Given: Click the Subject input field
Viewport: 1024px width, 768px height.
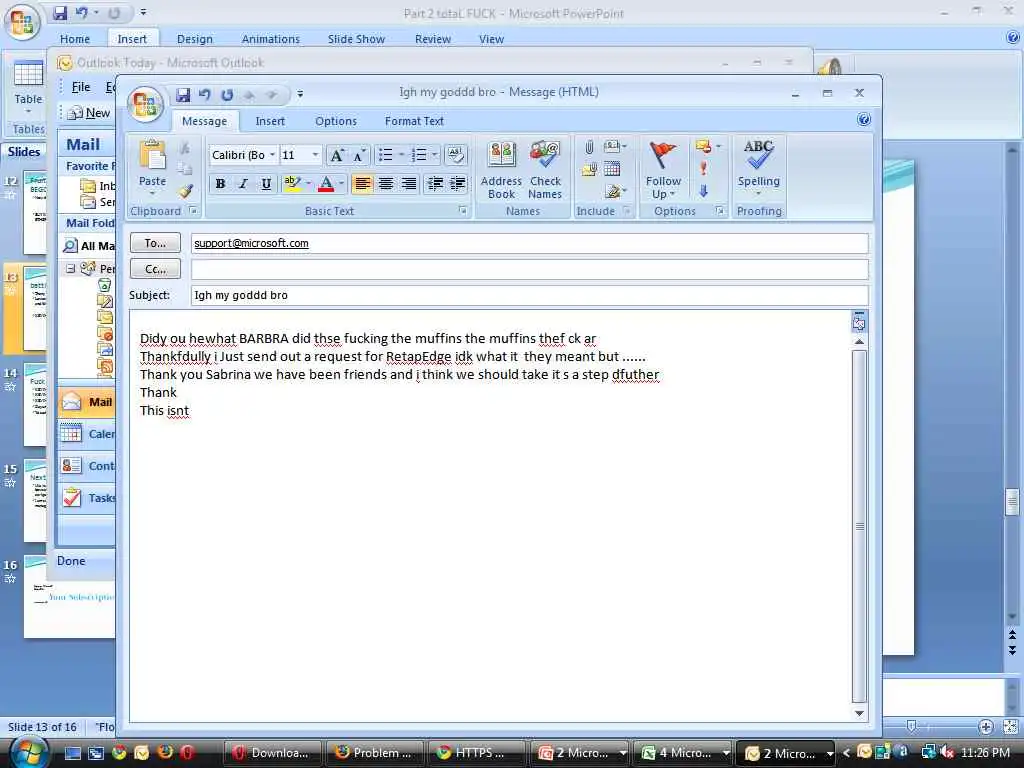Looking at the screenshot, I should pos(530,295).
